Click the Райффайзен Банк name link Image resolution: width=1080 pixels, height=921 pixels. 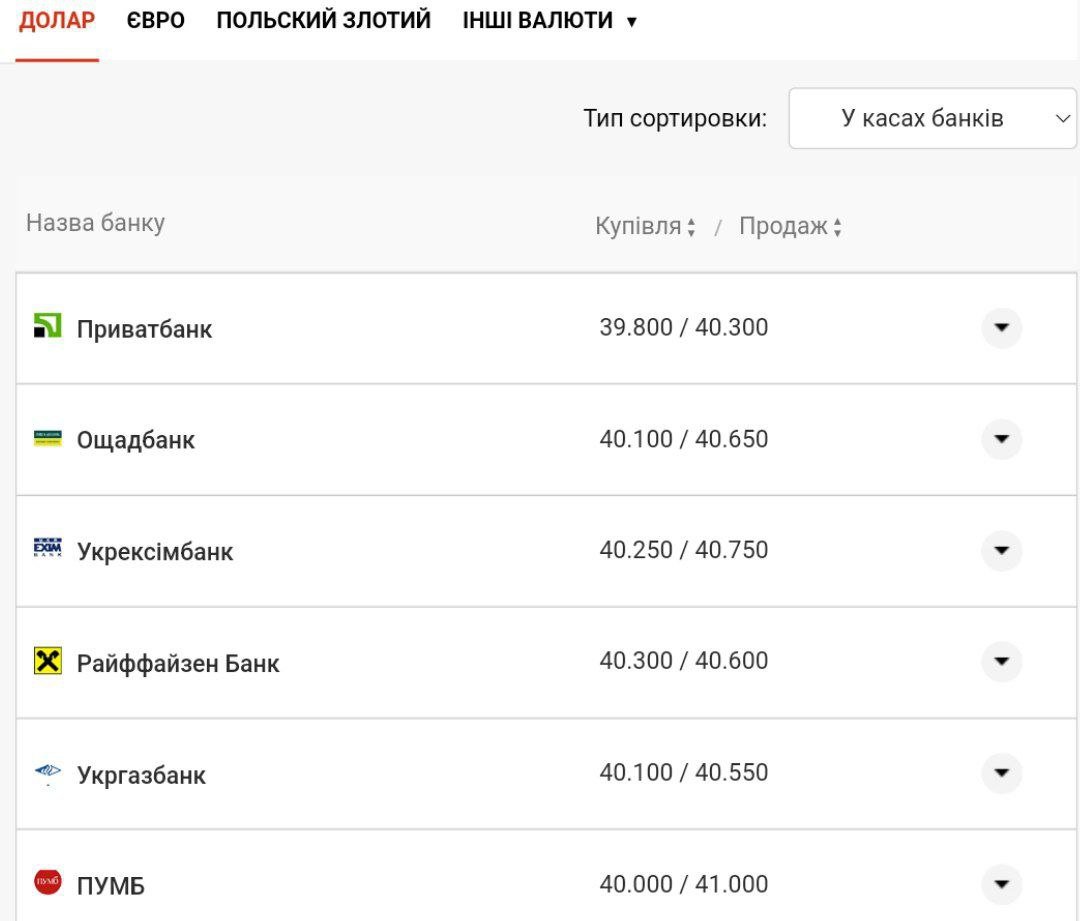pos(178,664)
